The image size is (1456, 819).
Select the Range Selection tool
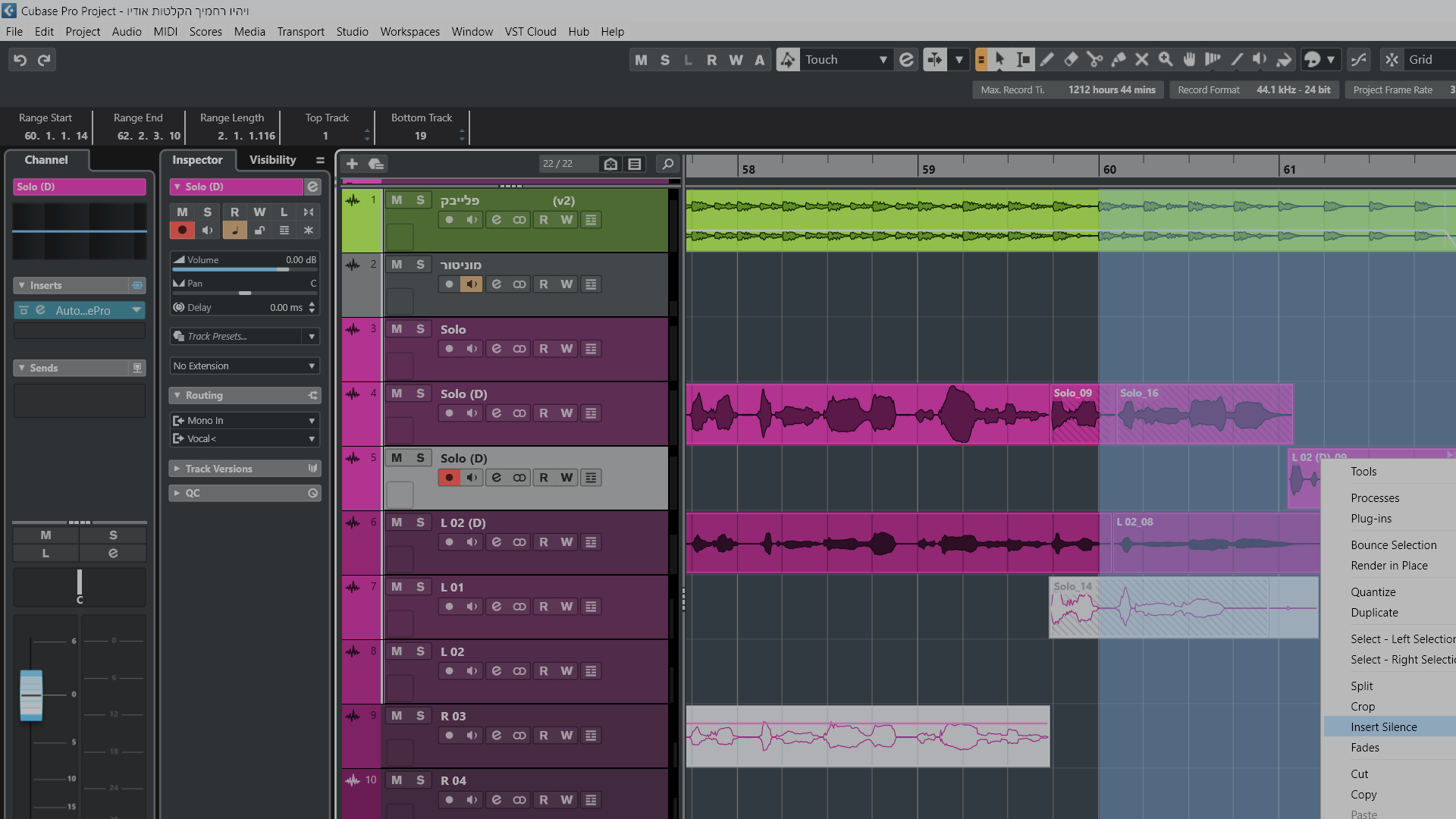click(1023, 59)
